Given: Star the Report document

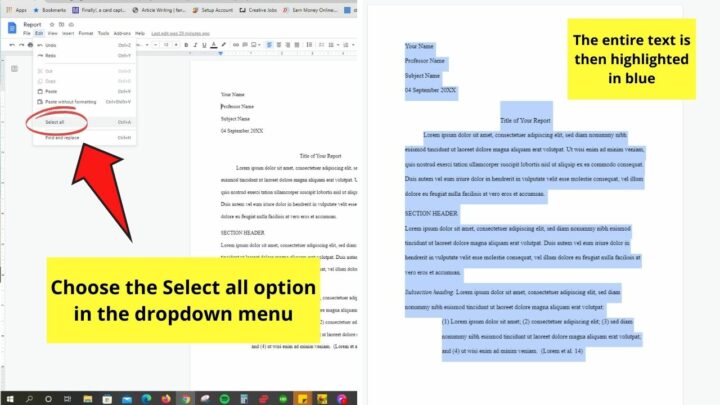Looking at the screenshot, I should 52,24.
